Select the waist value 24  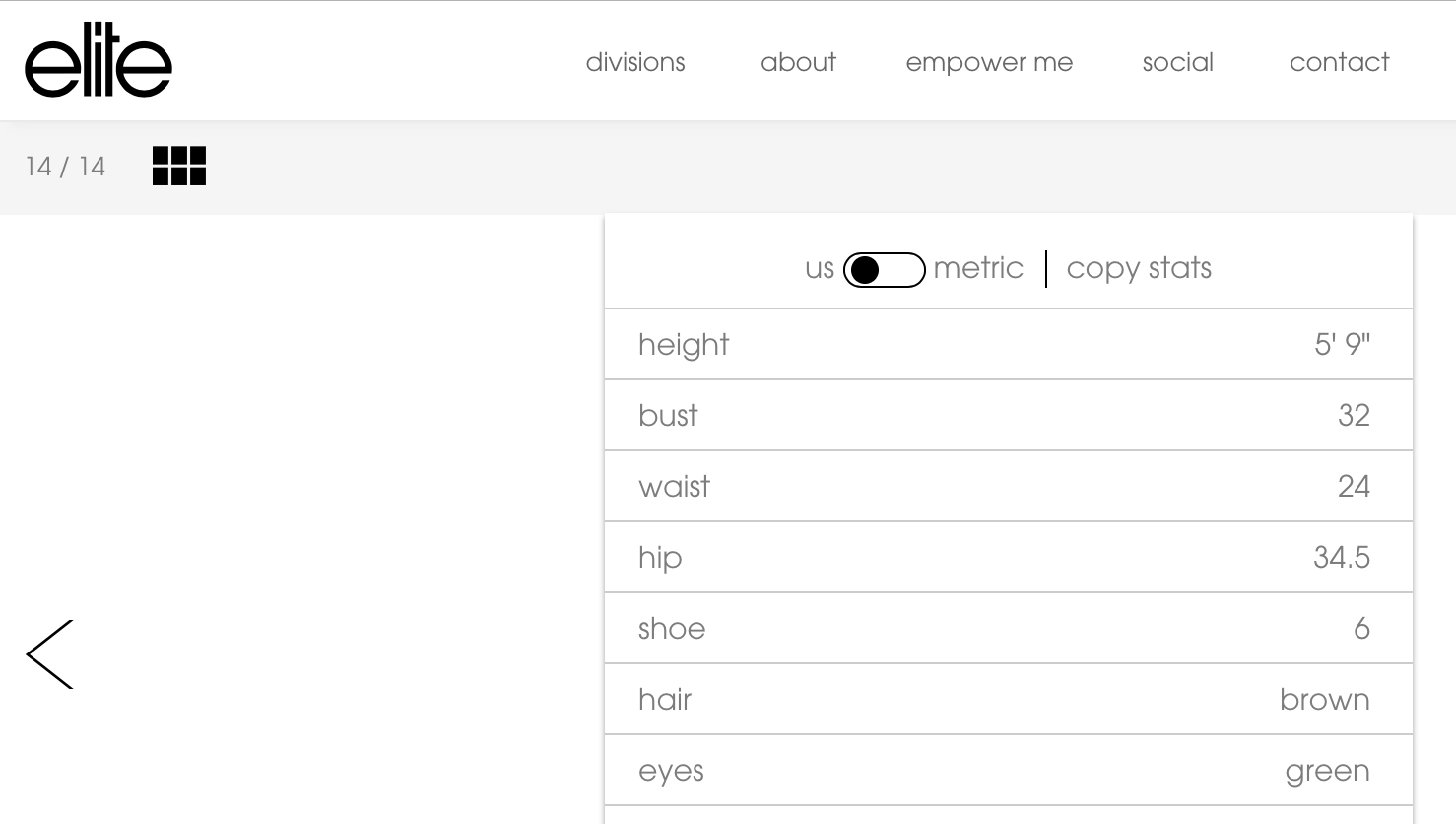(1354, 486)
